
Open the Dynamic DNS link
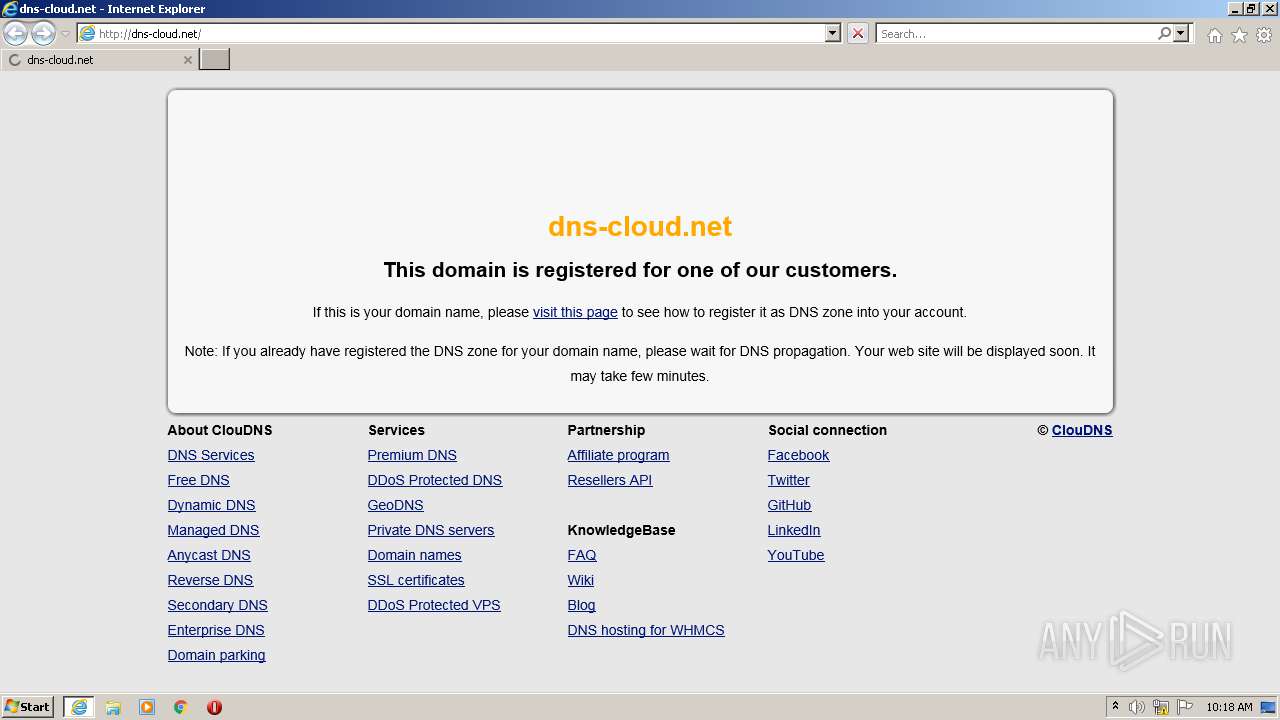point(211,505)
